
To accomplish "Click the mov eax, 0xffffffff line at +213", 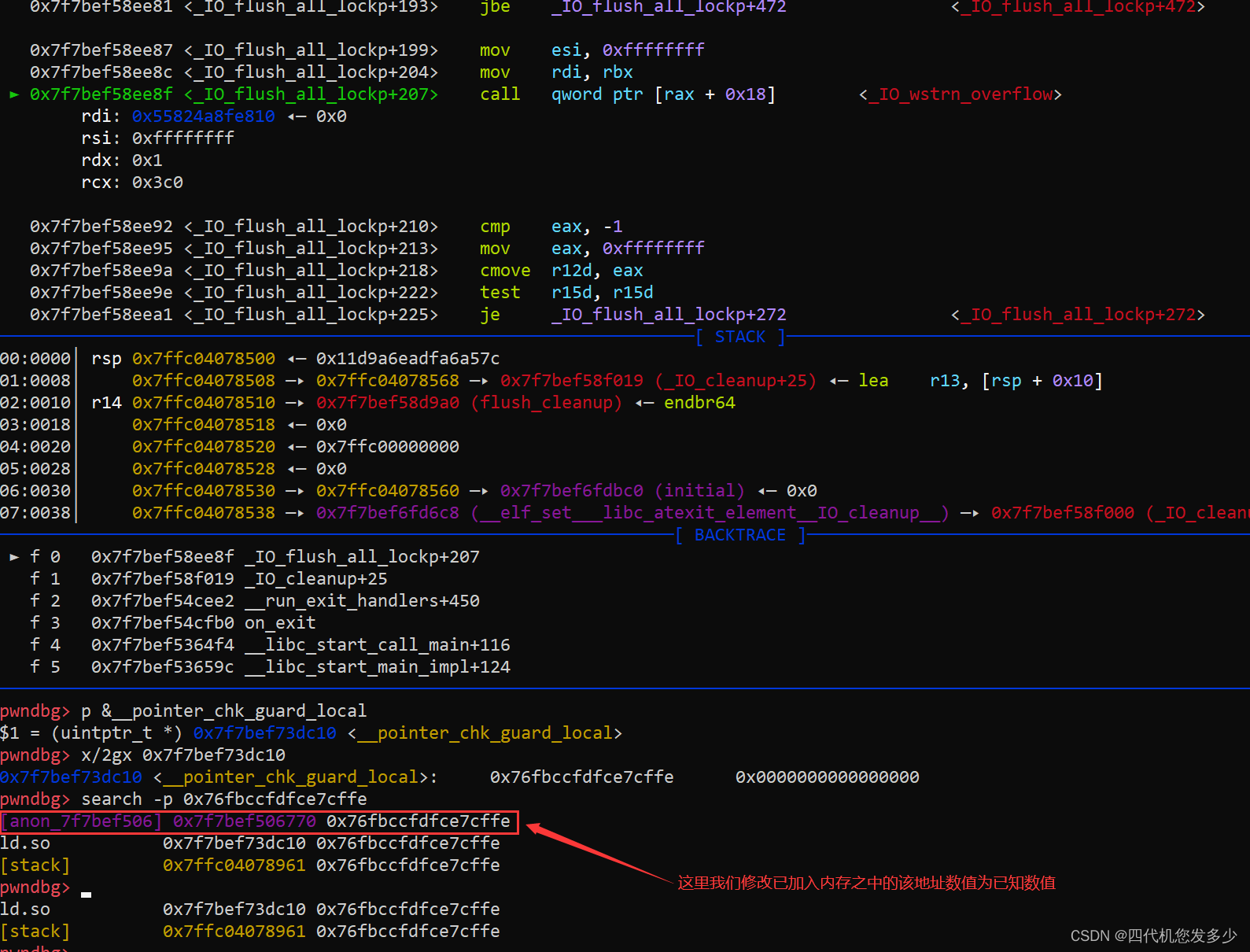I will [367, 249].
